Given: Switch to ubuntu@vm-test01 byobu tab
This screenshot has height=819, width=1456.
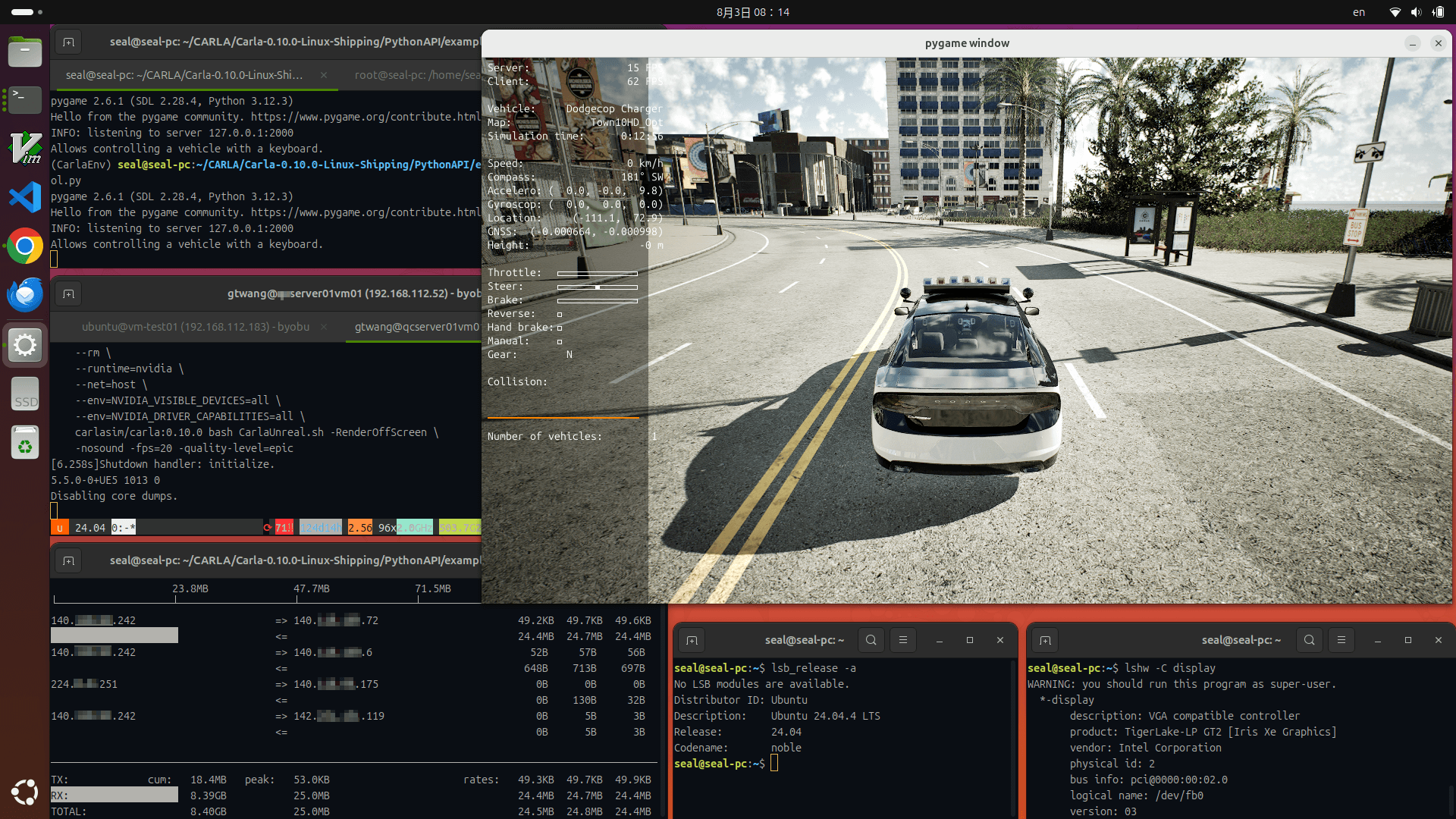Looking at the screenshot, I should [196, 327].
